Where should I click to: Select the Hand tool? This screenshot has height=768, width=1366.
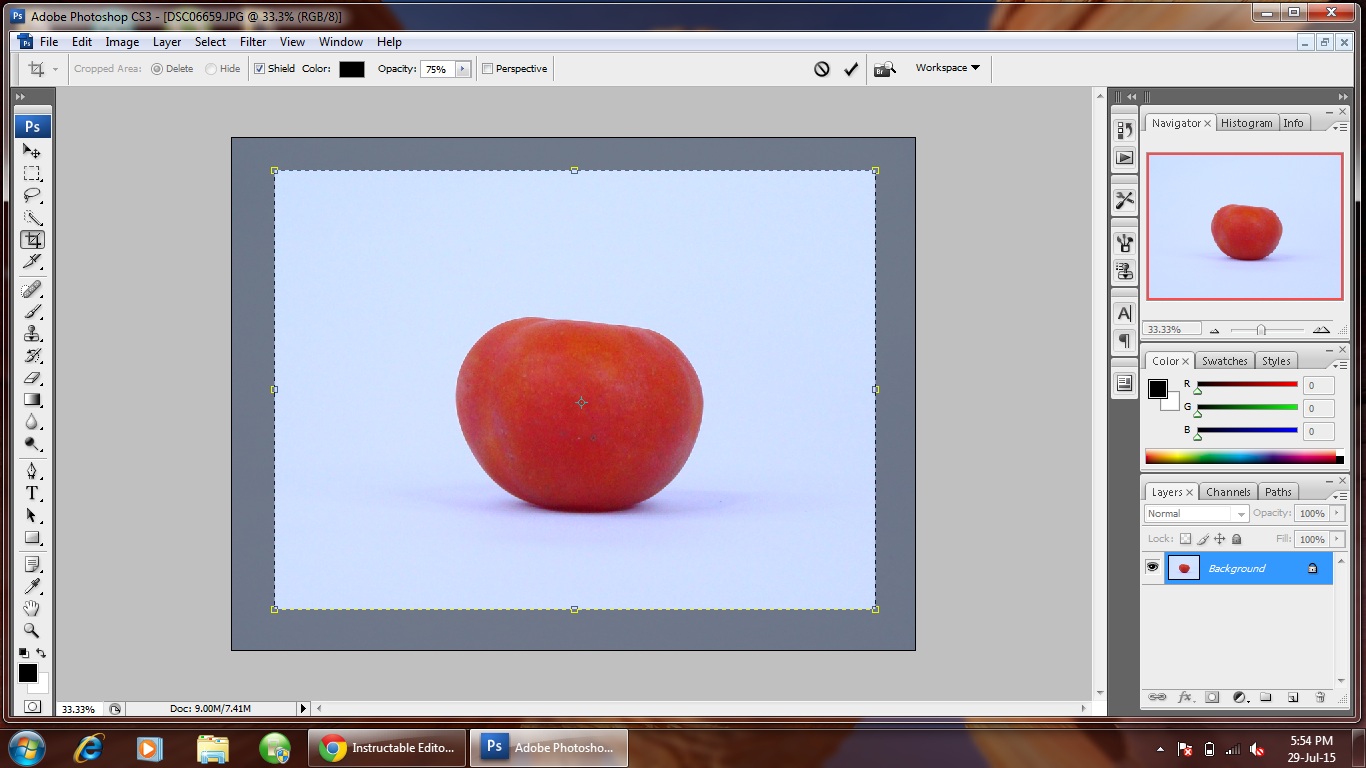(32, 608)
